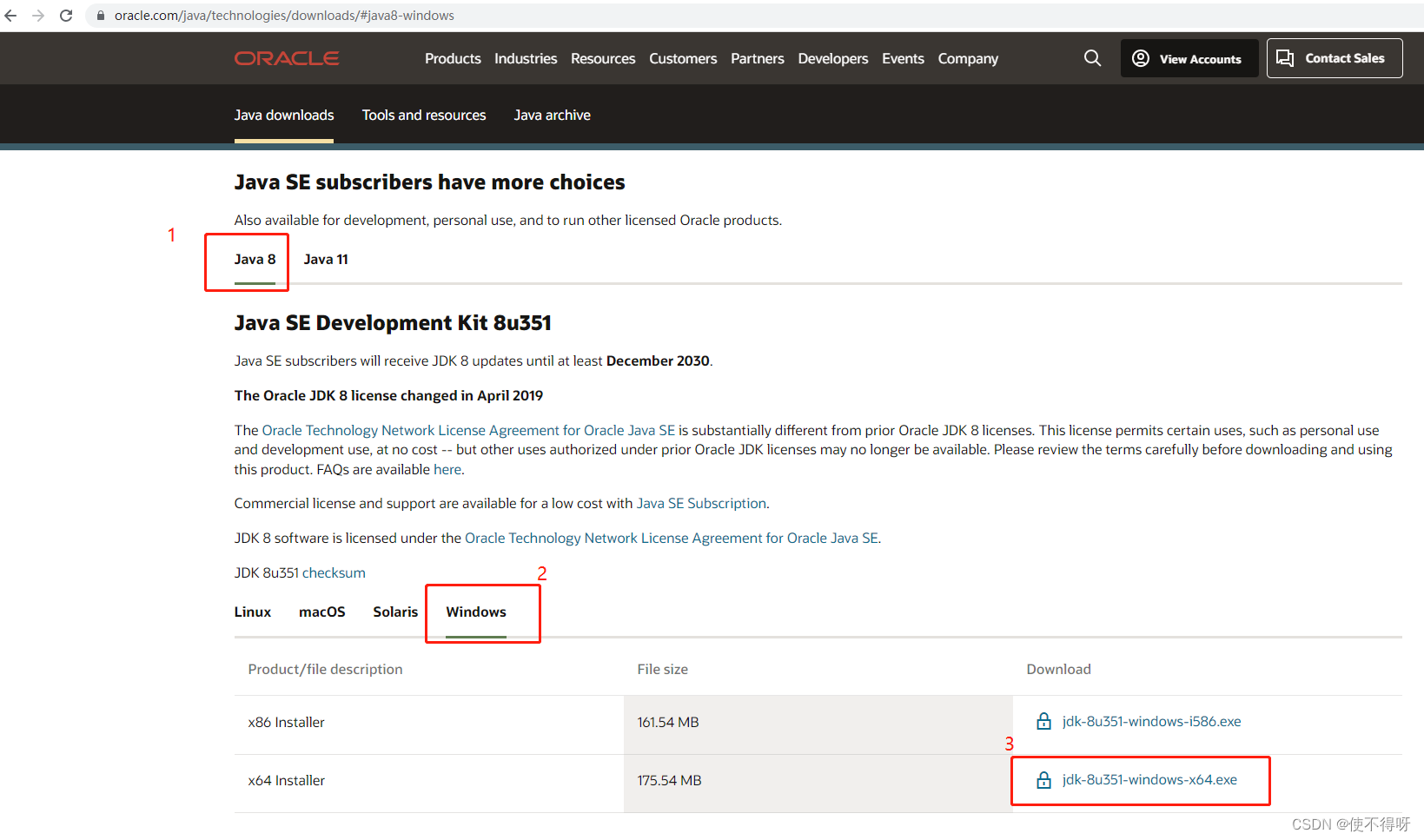Download jdk-8u351-windows-i586.exe
This screenshot has height=840, width=1424.
(1151, 721)
